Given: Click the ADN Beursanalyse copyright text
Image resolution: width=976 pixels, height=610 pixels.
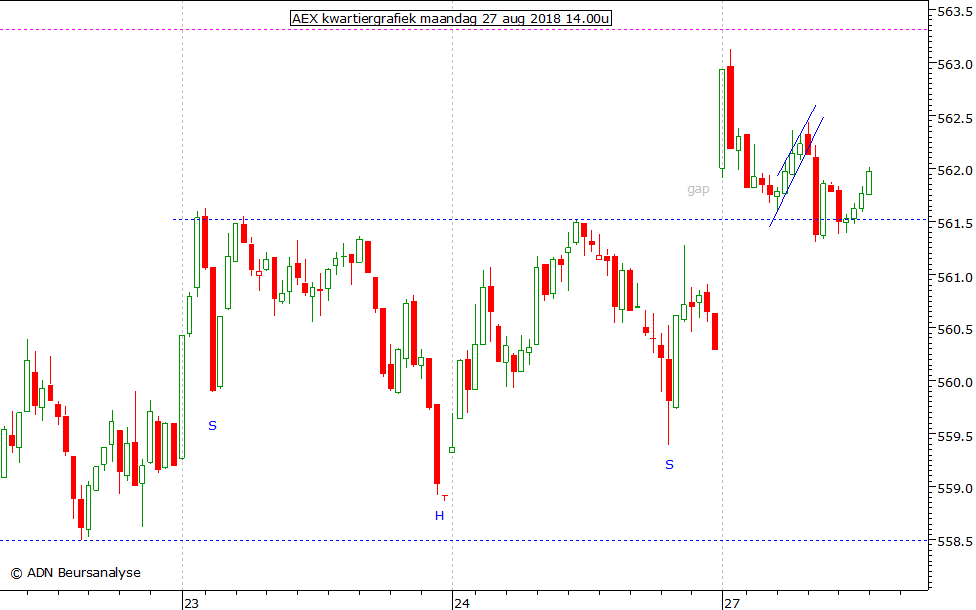Looking at the screenshot, I should point(75,573).
